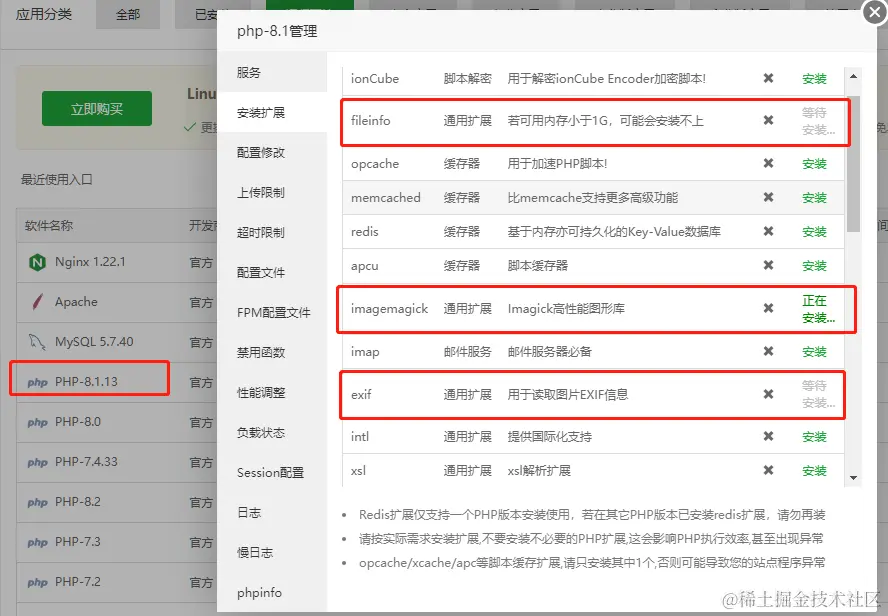
Task: Open 超时限制 section
Action: click(x=272, y=232)
